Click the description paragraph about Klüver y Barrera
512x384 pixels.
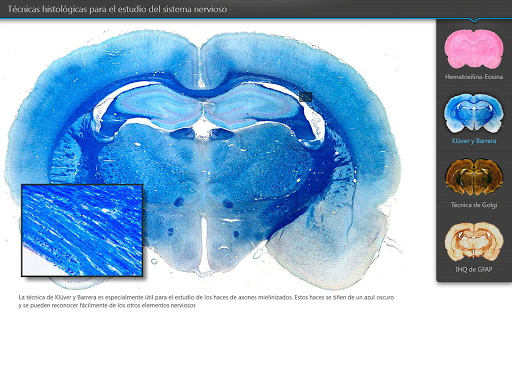pyautogui.click(x=206, y=301)
